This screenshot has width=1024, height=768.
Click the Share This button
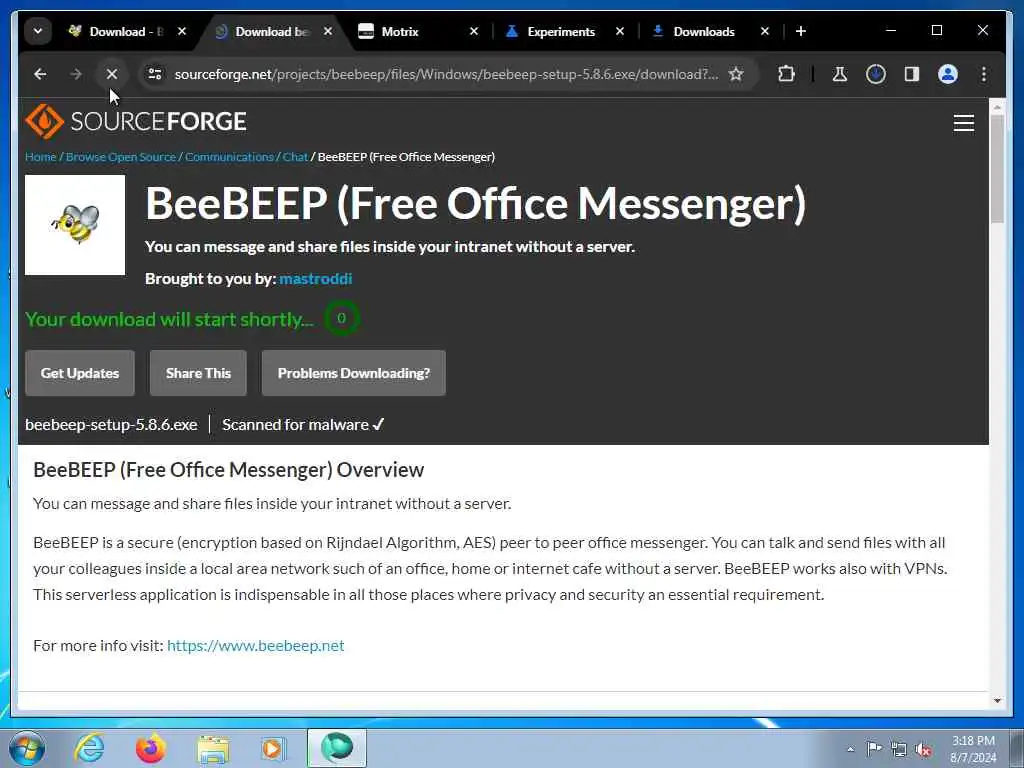pos(199,373)
